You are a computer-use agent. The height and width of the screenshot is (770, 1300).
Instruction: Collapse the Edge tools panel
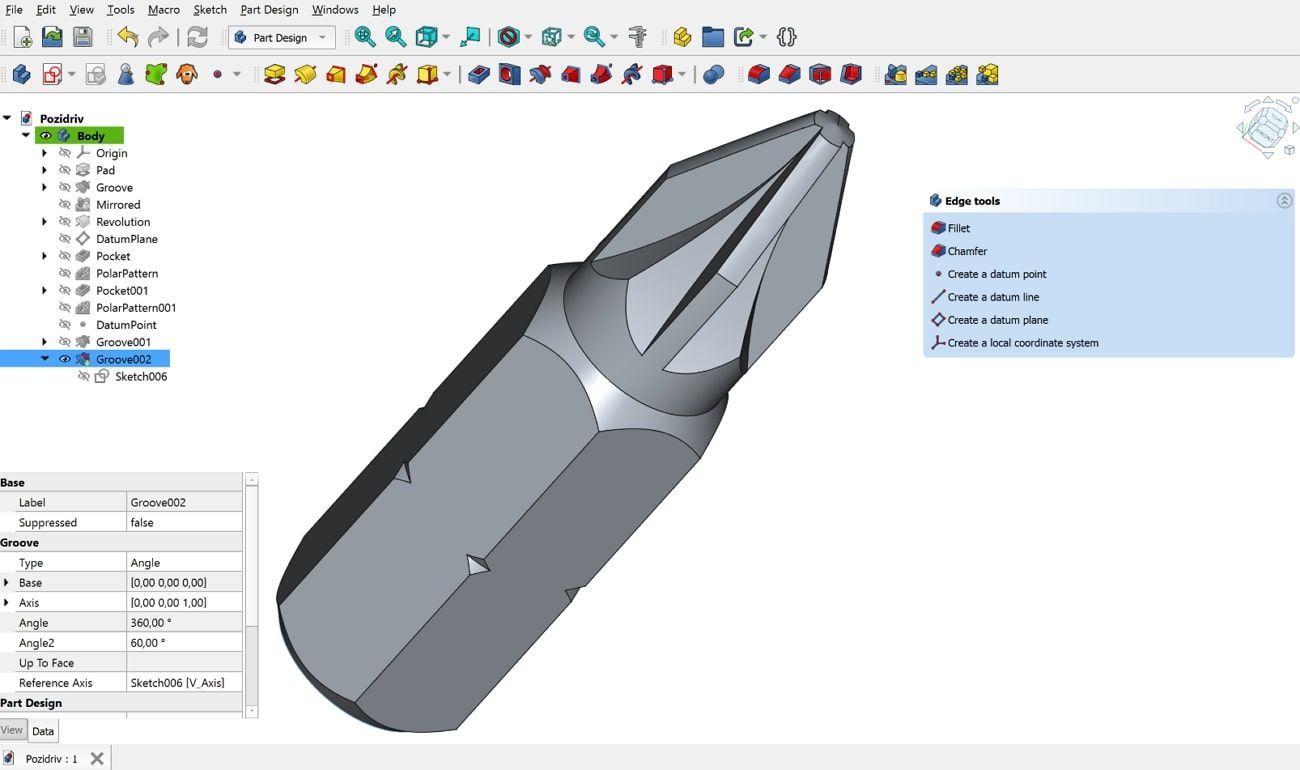pos(1284,201)
